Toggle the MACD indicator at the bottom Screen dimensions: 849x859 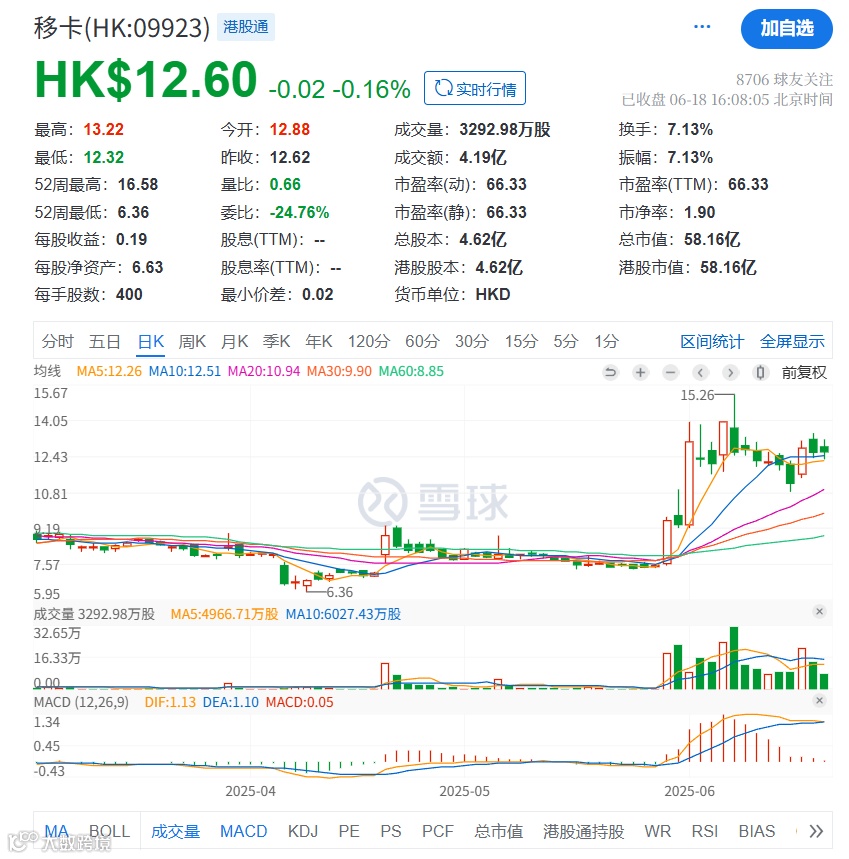click(243, 832)
